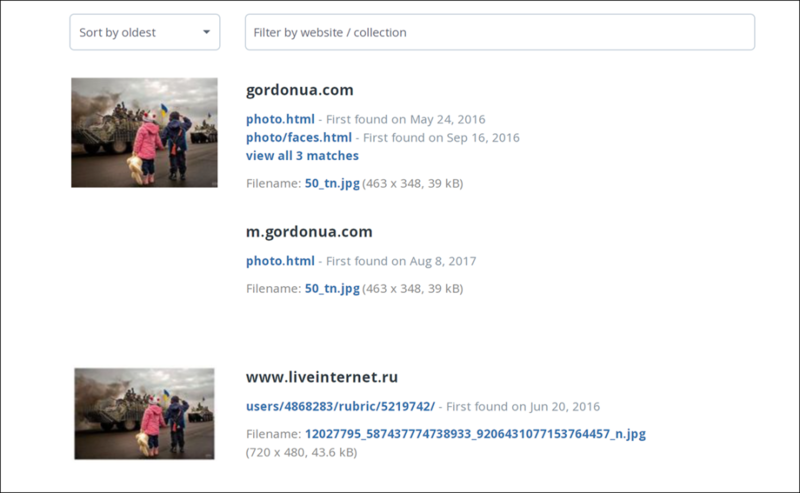The image size is (800, 493).
Task: Open the www.liveinternet.ru result thumbnail
Action: click(x=144, y=413)
